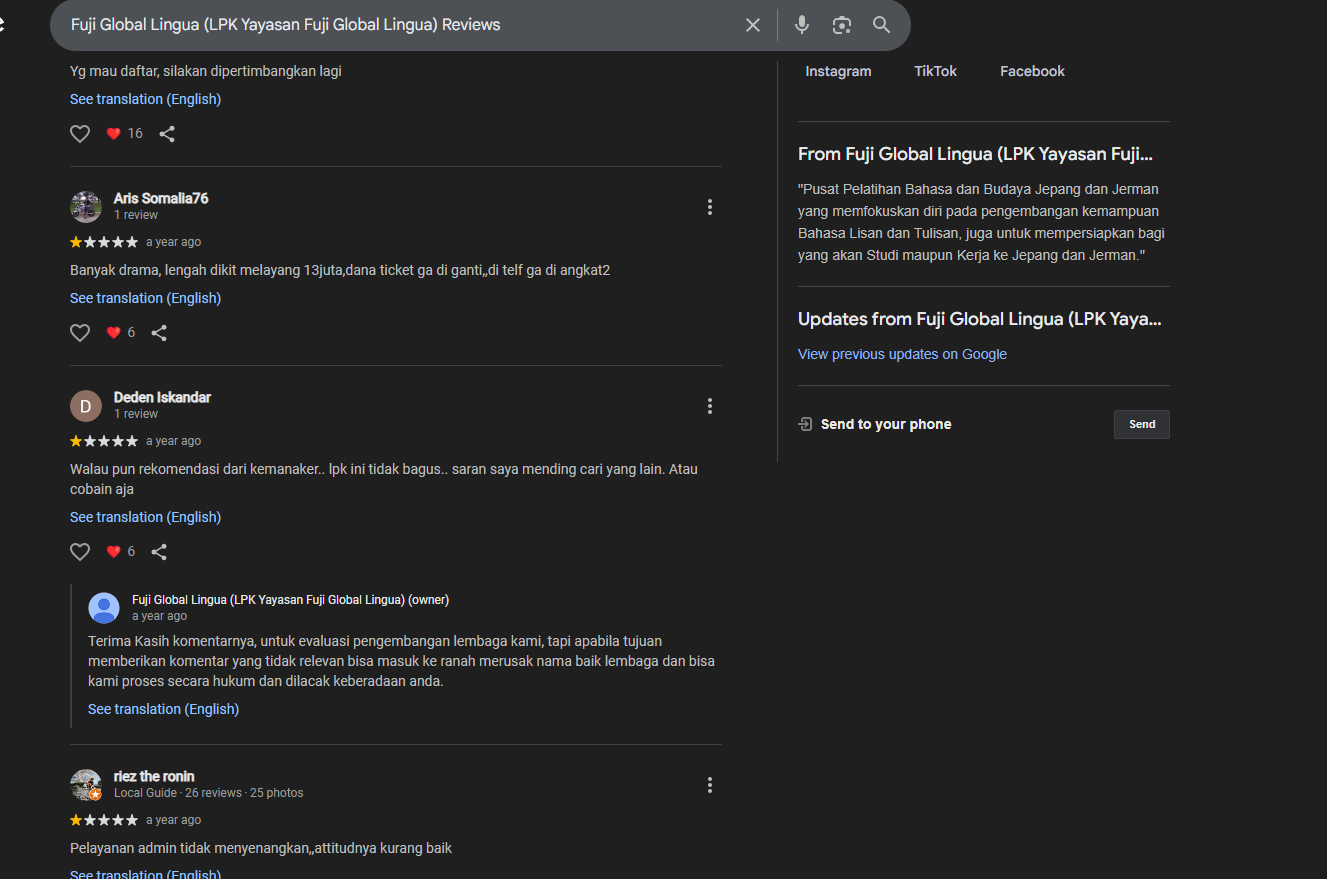Share Deden Iskandar's review
The height and width of the screenshot is (879, 1327).
pyautogui.click(x=159, y=552)
